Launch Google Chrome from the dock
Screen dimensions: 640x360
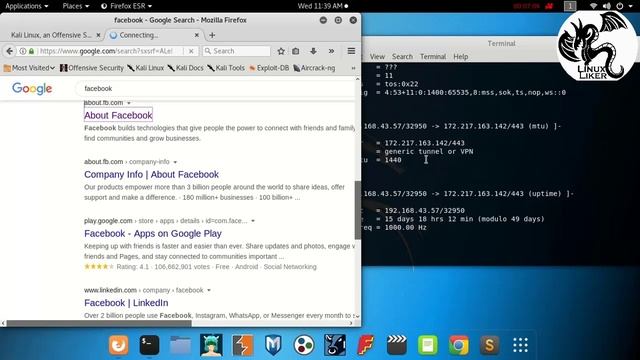pyautogui.click(x=459, y=345)
